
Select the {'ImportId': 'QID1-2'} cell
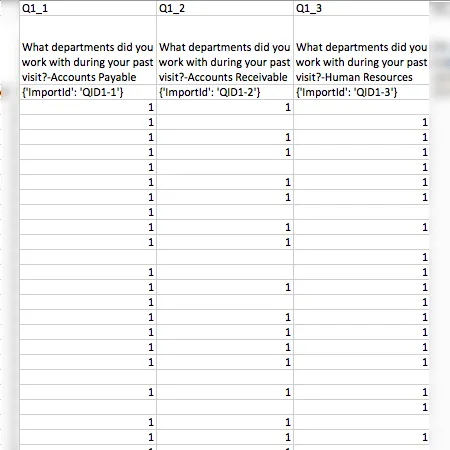click(x=225, y=92)
